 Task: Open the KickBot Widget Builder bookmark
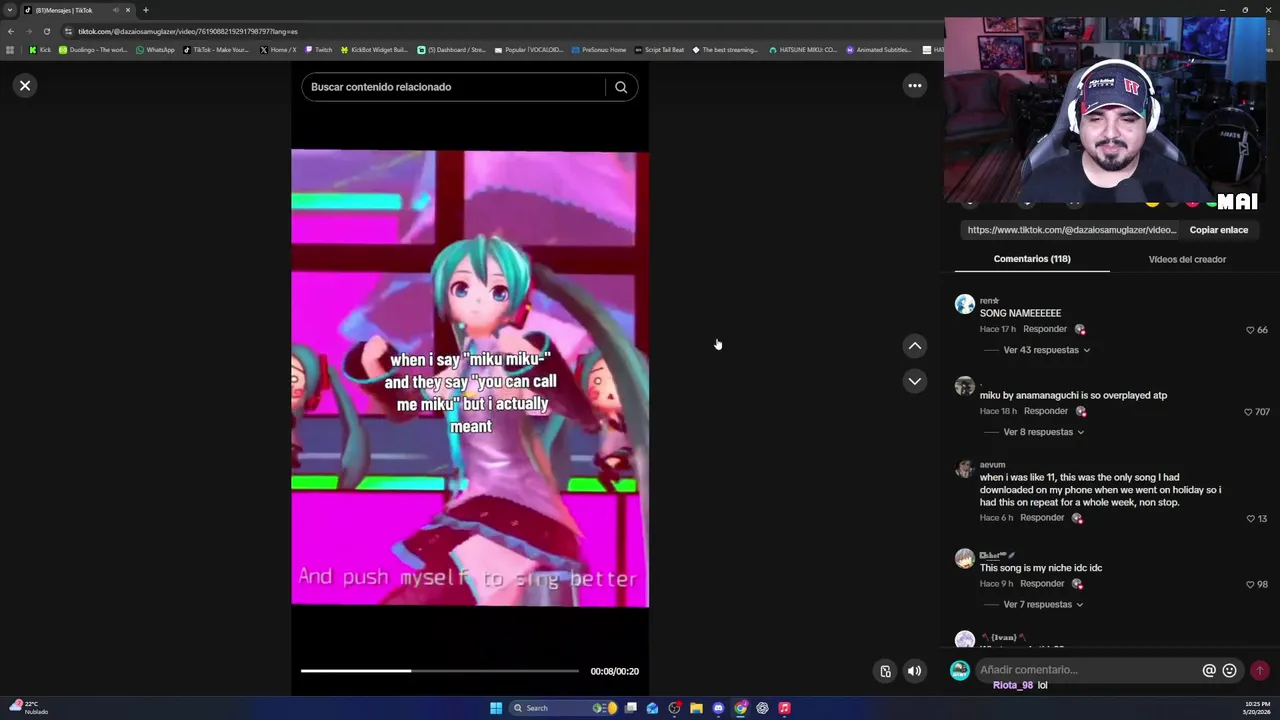point(375,50)
